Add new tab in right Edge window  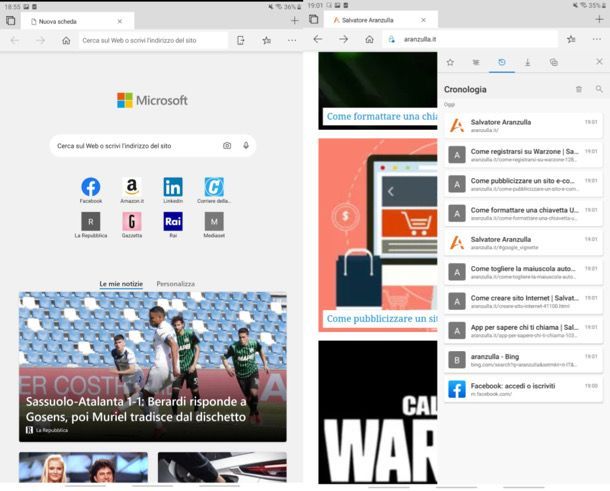point(599,19)
